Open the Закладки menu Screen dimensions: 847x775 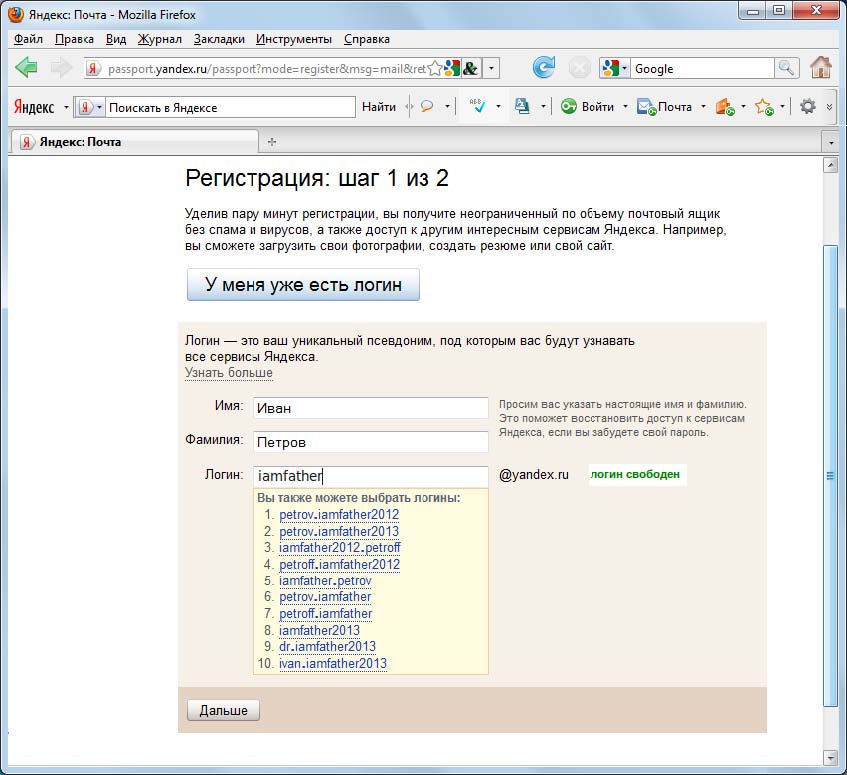pos(219,39)
